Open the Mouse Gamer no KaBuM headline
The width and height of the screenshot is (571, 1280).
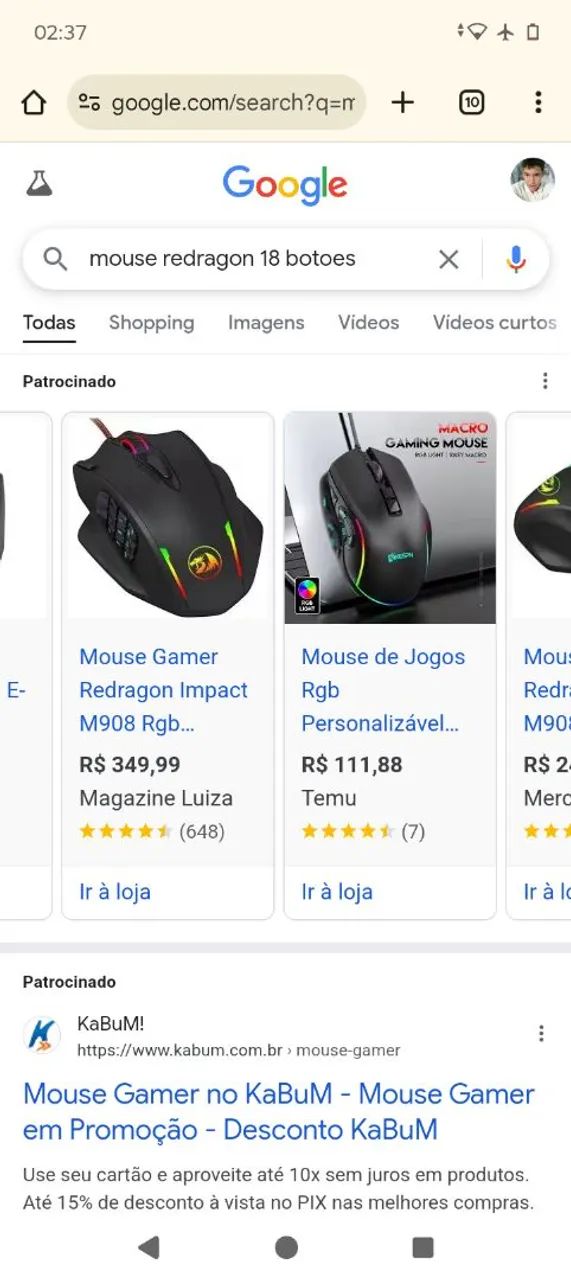click(279, 1112)
